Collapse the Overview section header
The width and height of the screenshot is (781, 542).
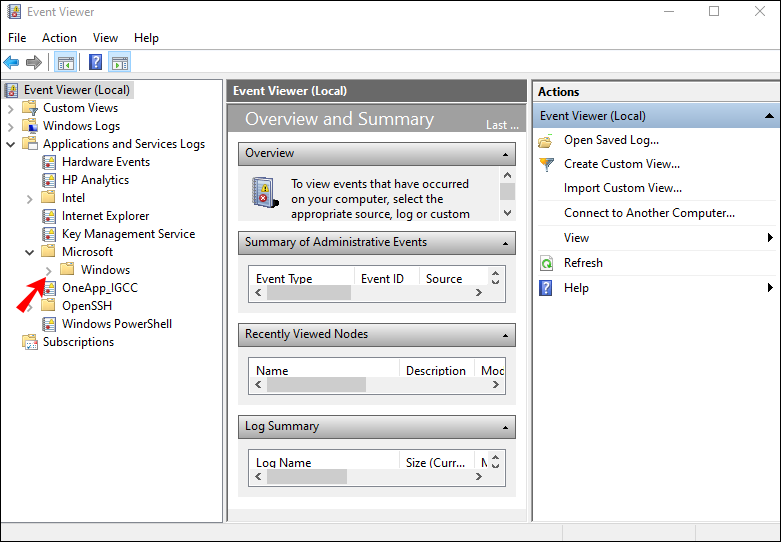507,154
